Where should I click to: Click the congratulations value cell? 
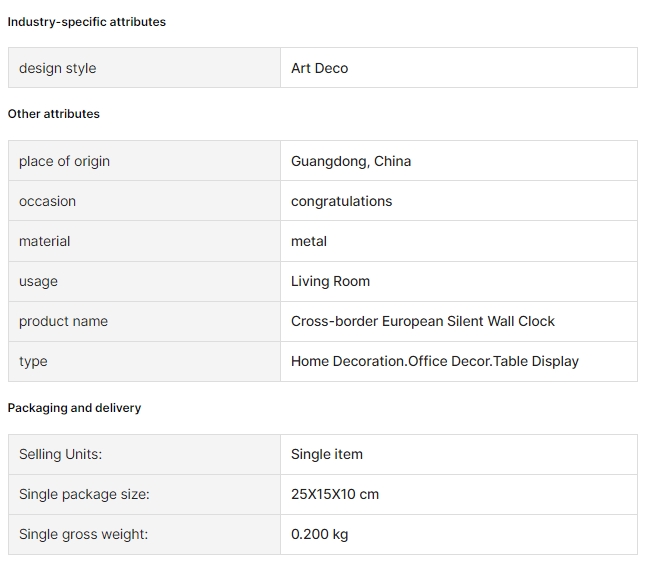[x=459, y=201]
